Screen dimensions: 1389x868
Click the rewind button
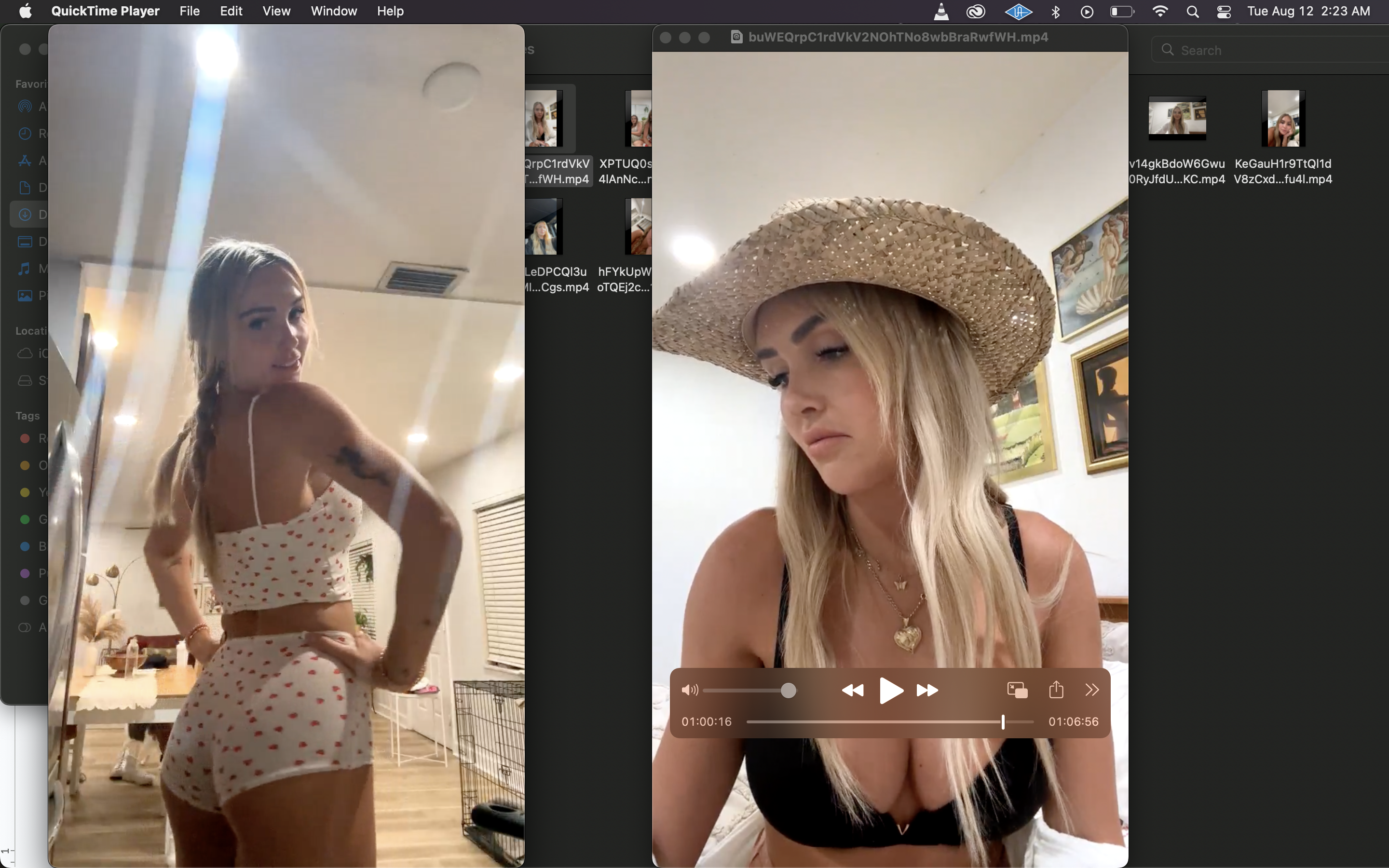[x=852, y=690]
